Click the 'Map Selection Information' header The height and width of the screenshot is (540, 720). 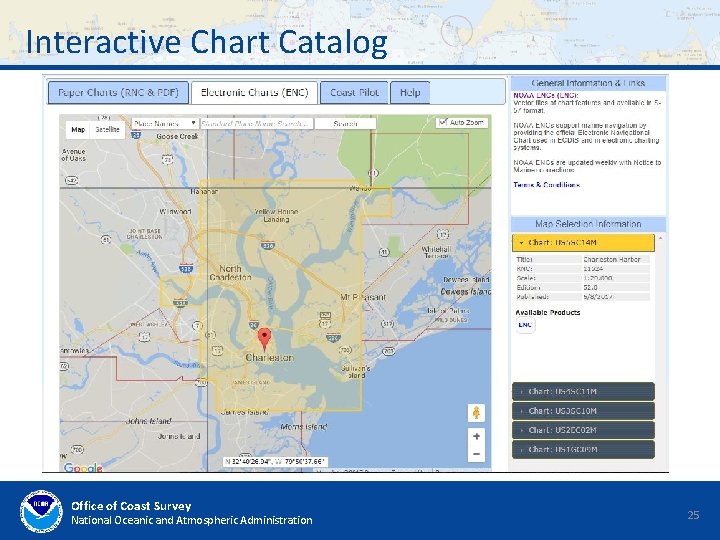(x=588, y=224)
